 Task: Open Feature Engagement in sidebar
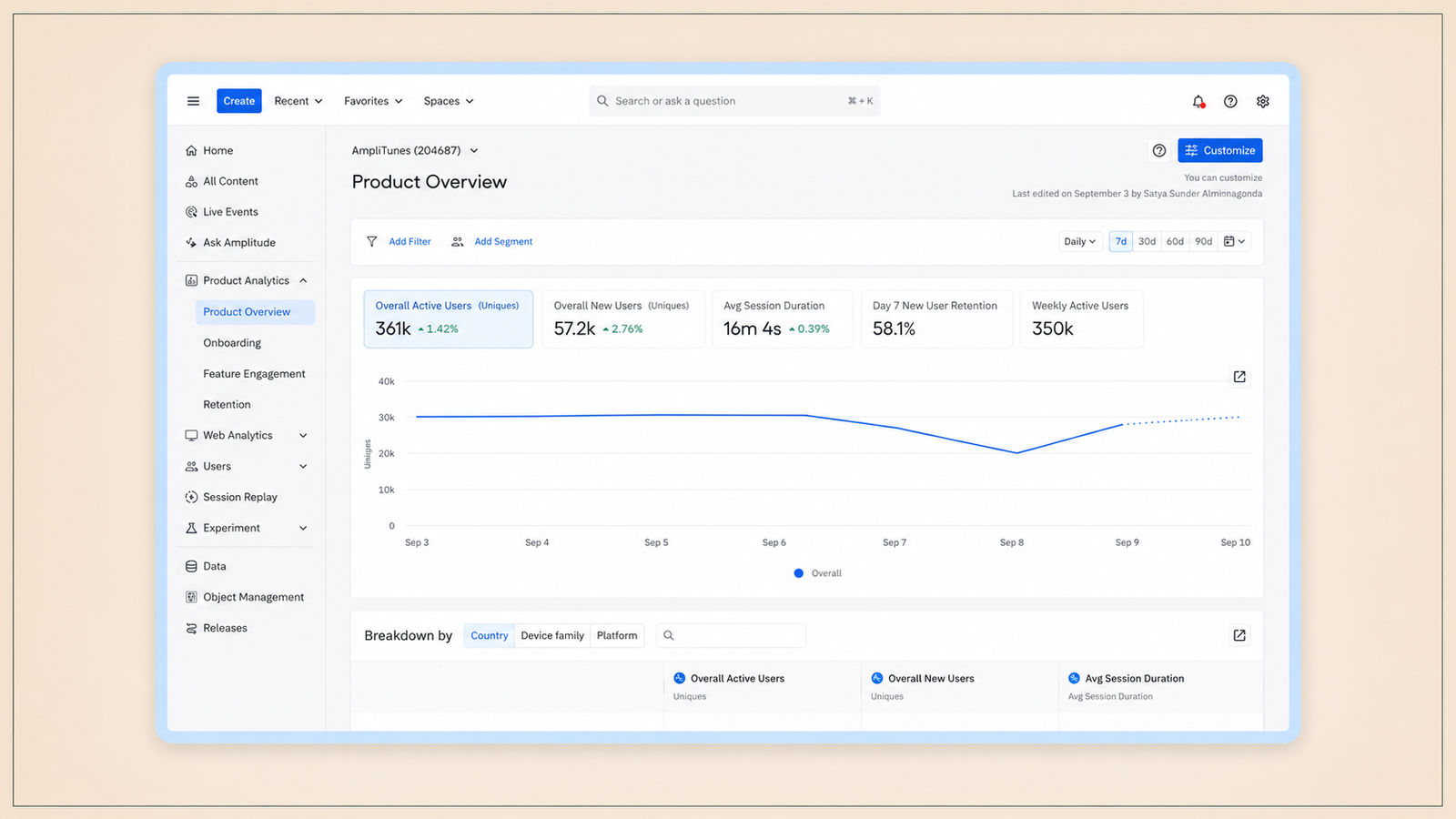tap(254, 374)
